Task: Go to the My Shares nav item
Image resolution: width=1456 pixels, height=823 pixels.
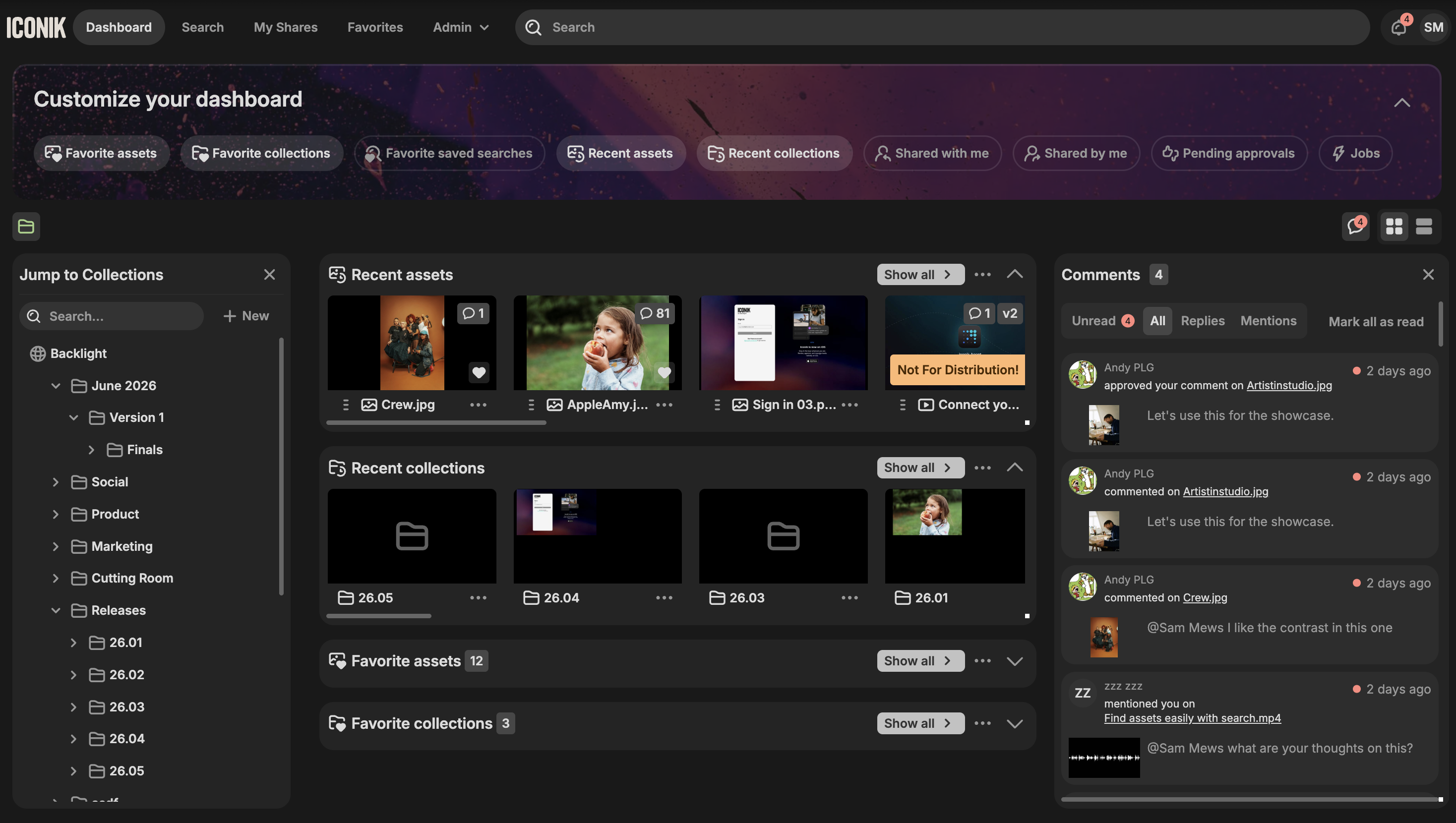Action: coord(286,27)
